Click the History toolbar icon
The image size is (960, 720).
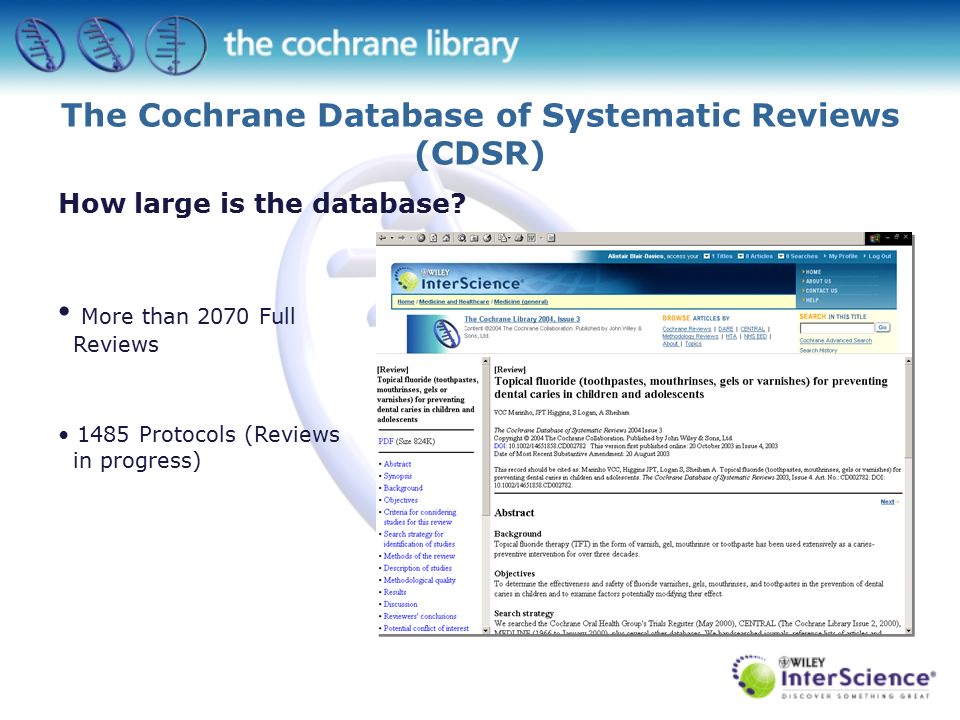[487, 238]
